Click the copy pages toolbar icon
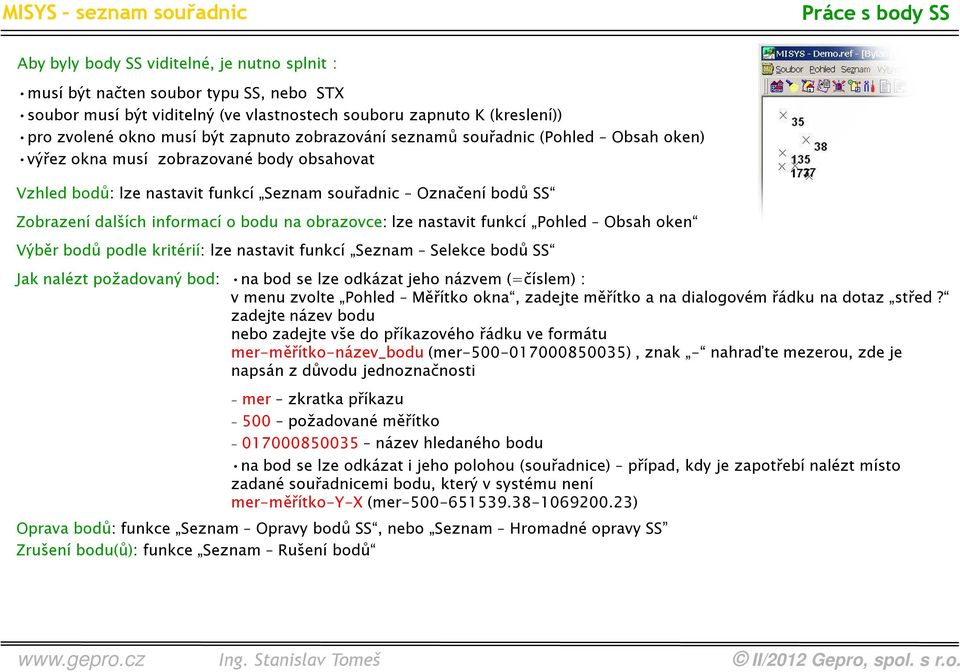960x672 pixels. [x=823, y=86]
